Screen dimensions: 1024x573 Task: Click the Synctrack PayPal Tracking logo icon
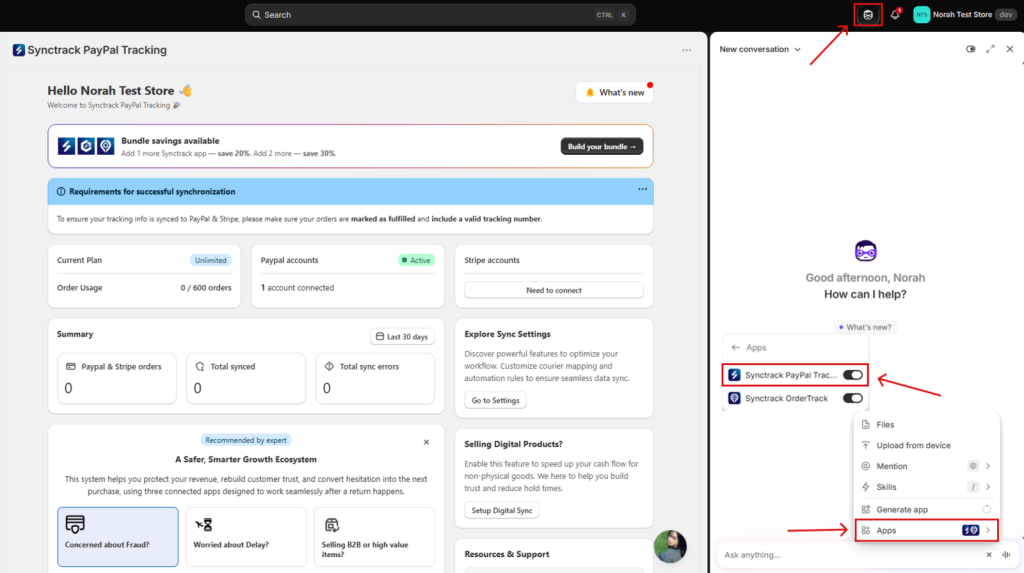(x=18, y=50)
